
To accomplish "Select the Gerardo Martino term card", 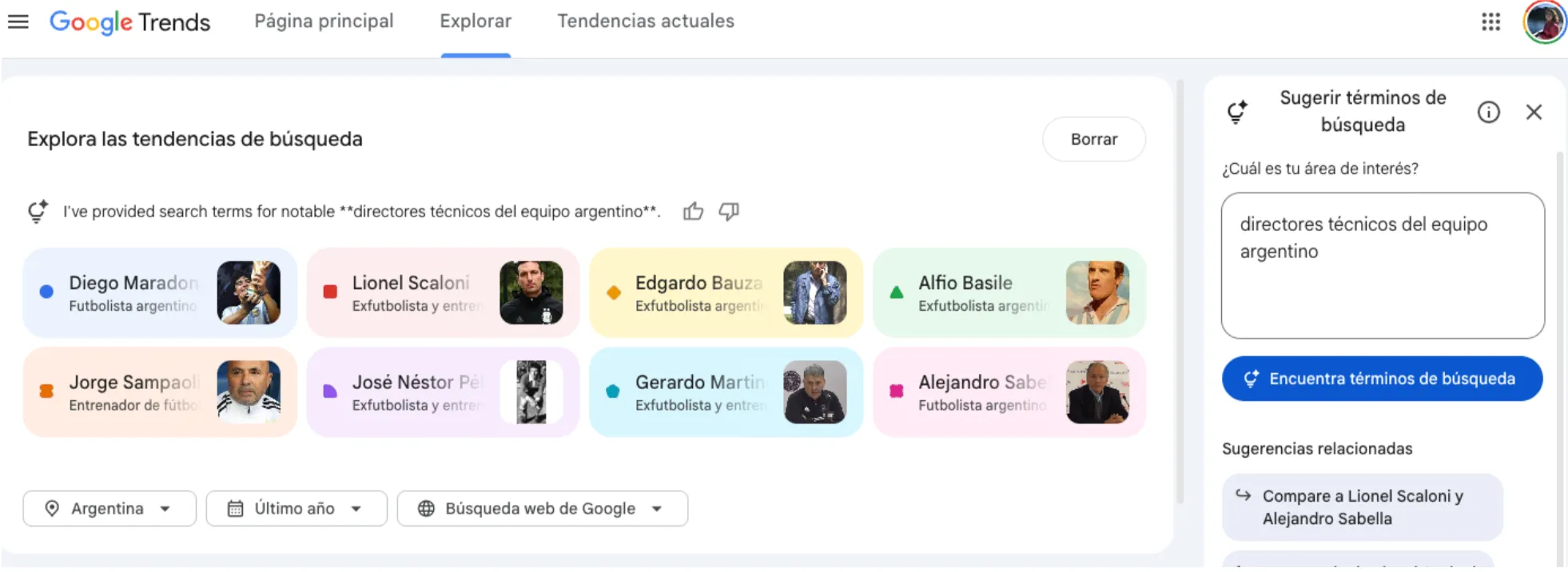I will pyautogui.click(x=726, y=391).
